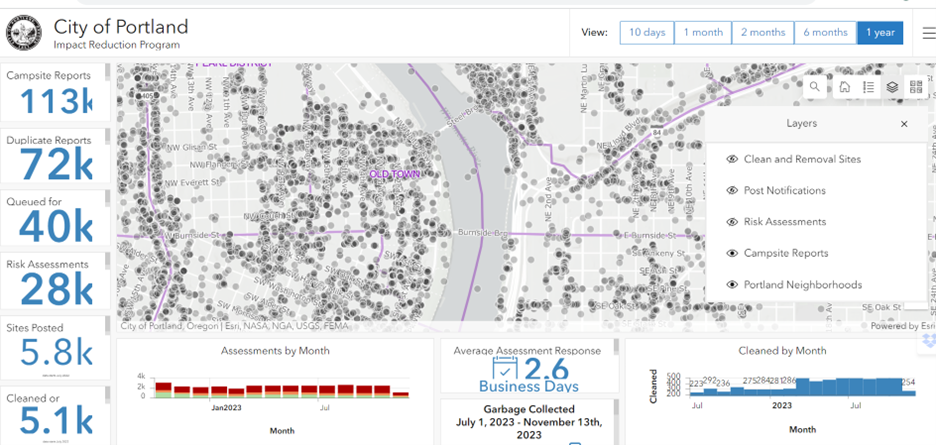Close the Layers panel
Viewport: 936px width, 445px height.
tap(904, 124)
